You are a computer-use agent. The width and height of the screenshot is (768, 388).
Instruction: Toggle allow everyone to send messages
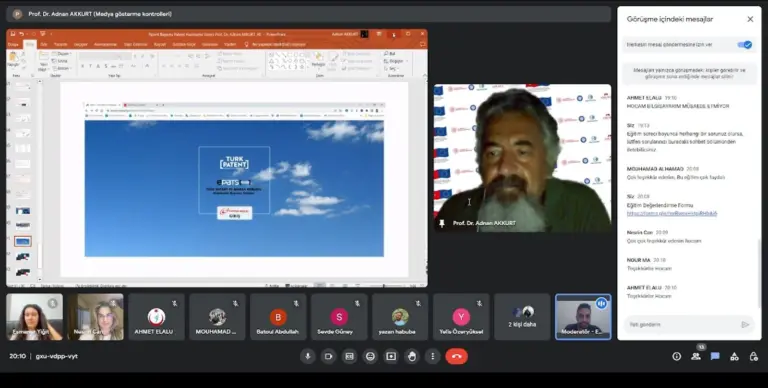point(744,45)
